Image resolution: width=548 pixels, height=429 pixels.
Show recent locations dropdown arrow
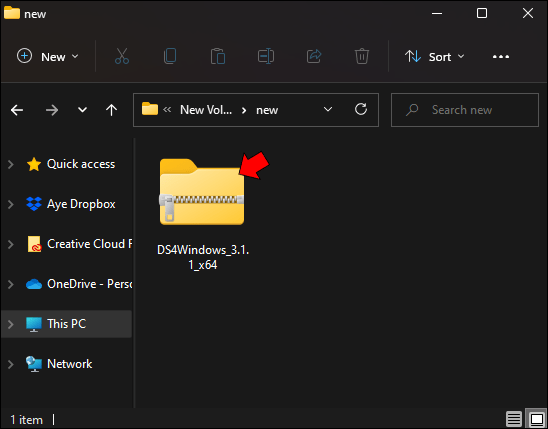tap(82, 110)
